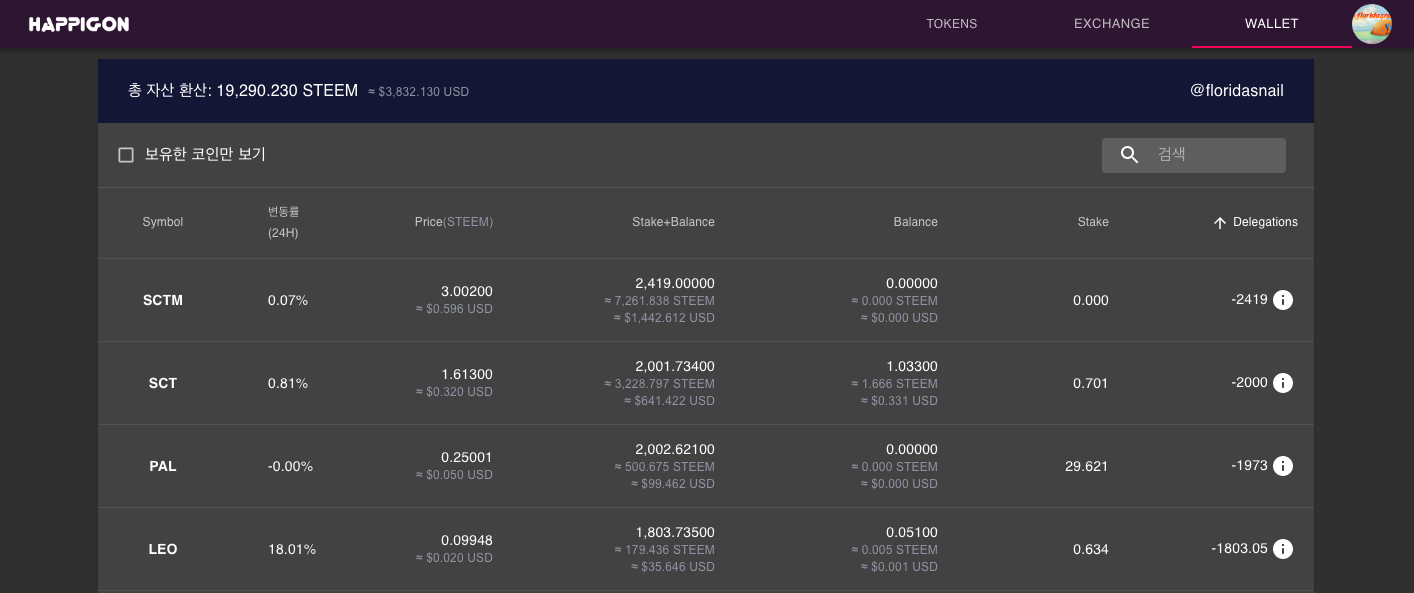Image resolution: width=1414 pixels, height=593 pixels.
Task: Sort by Balance column header
Action: (x=915, y=222)
